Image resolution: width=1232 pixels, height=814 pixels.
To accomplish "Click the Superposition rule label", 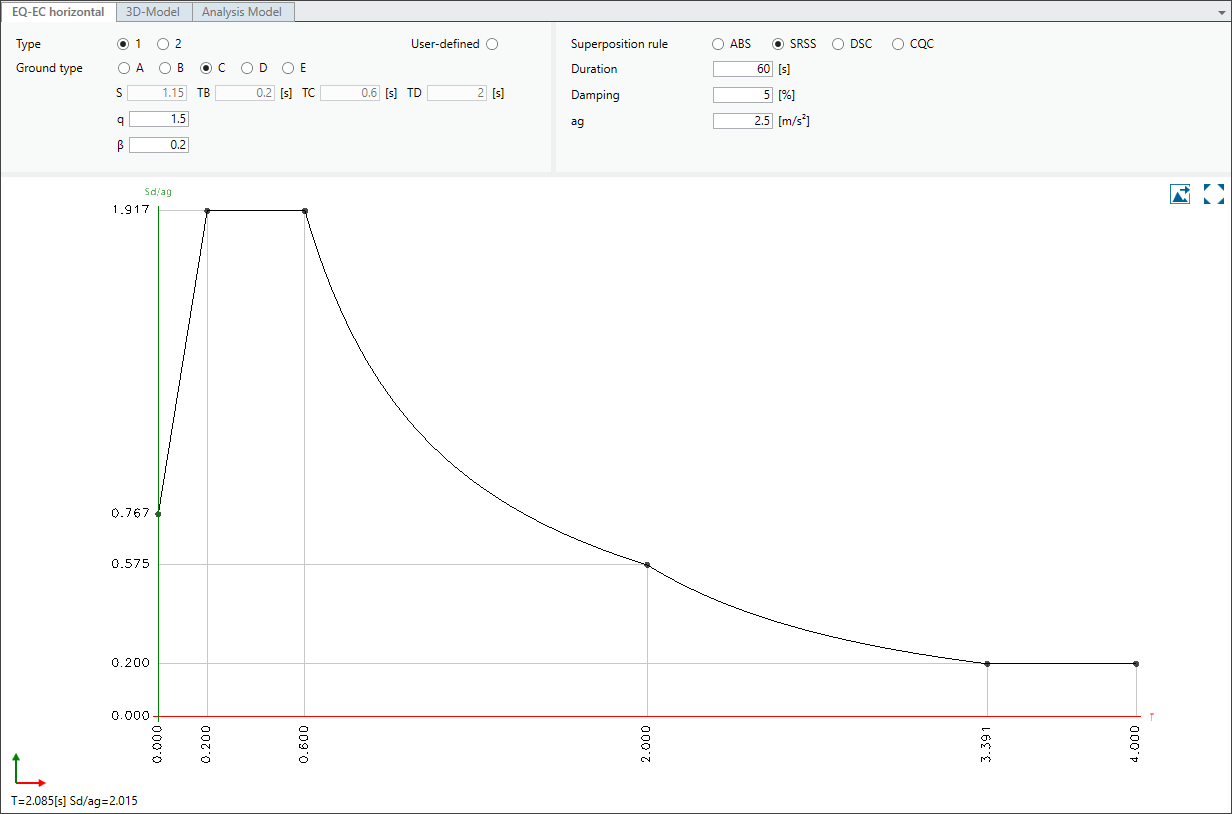I will (619, 44).
